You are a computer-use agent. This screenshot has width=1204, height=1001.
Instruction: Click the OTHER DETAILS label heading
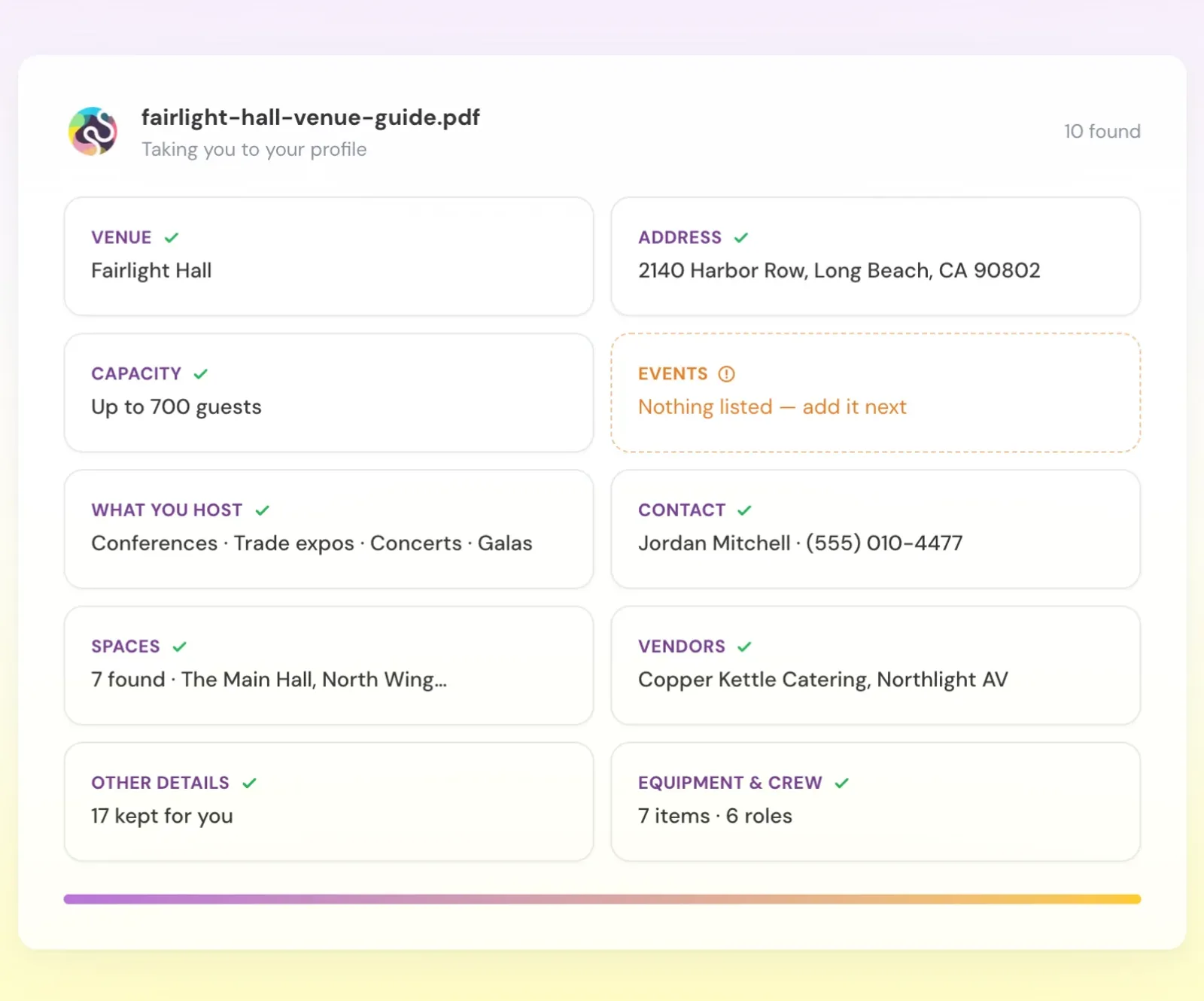160,783
